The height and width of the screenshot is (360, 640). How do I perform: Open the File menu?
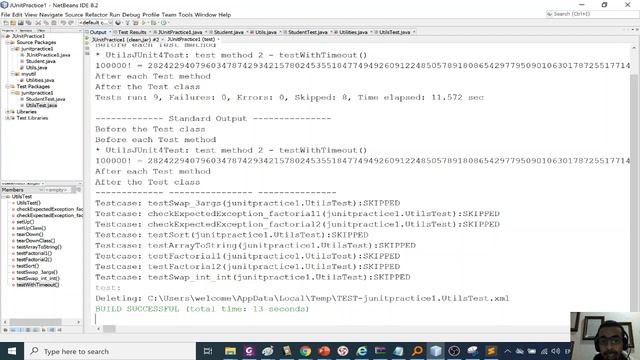point(5,15)
